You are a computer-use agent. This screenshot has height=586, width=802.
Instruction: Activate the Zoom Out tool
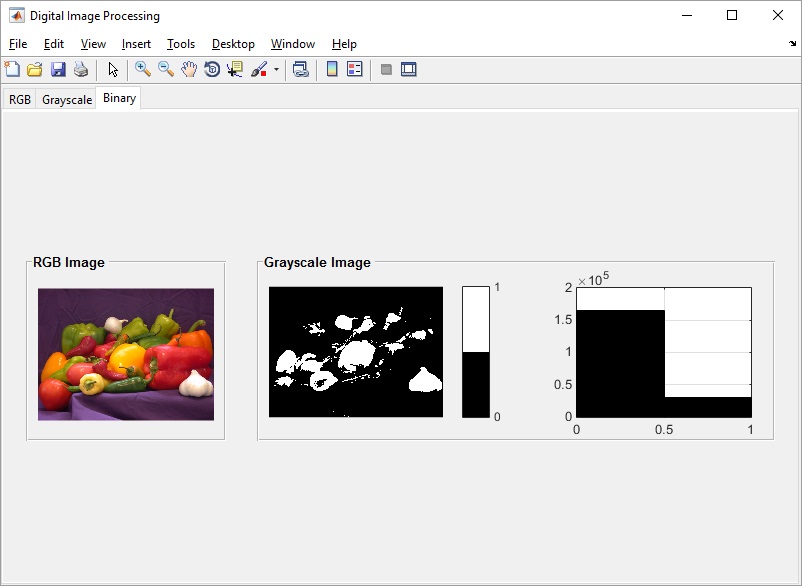point(166,69)
